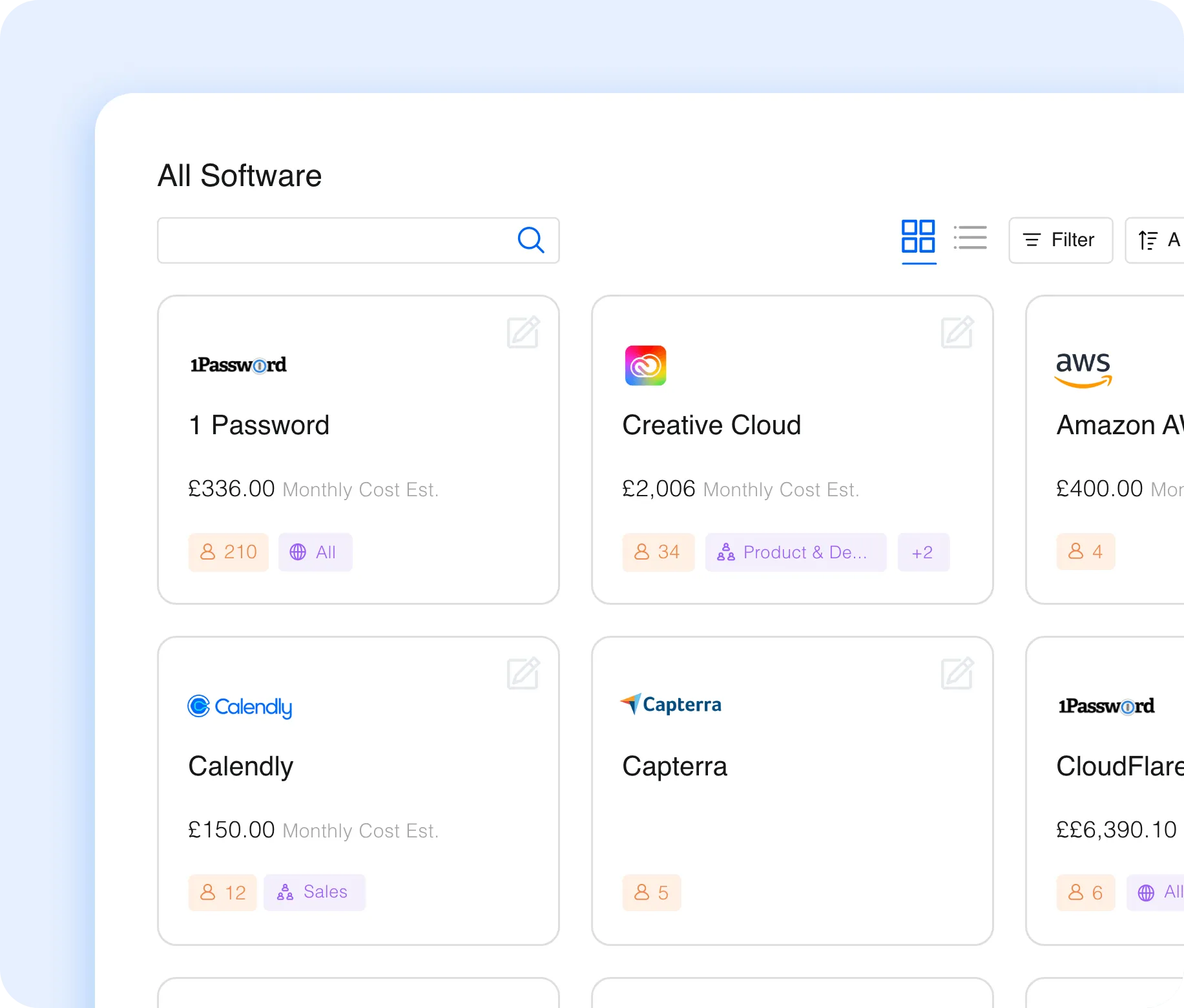The width and height of the screenshot is (1184, 1008).
Task: Click the 6 users badge on CloudFlare
Action: (x=1086, y=893)
